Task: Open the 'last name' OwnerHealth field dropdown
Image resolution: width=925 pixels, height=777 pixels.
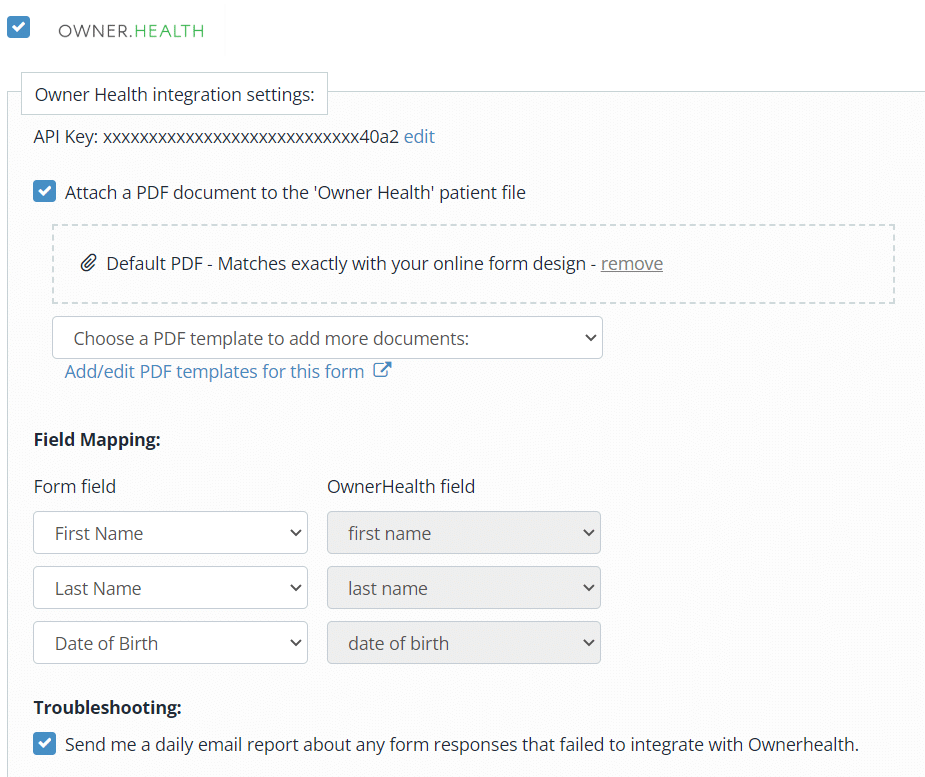Action: (x=463, y=588)
